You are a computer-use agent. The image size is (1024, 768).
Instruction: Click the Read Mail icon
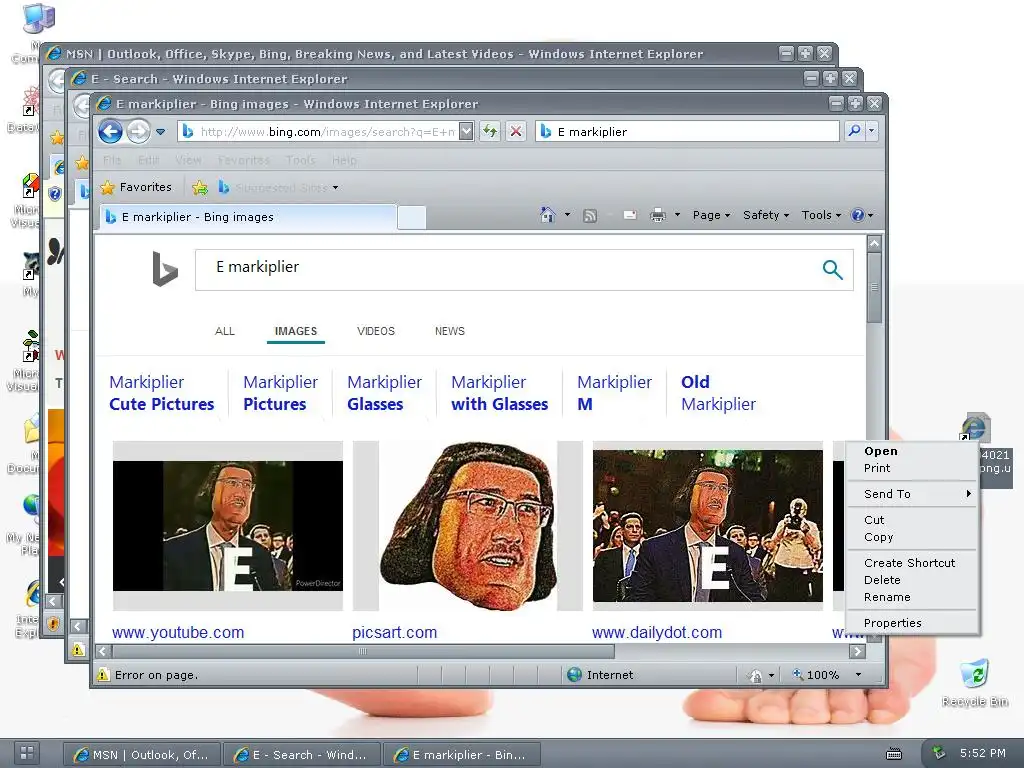coord(630,216)
